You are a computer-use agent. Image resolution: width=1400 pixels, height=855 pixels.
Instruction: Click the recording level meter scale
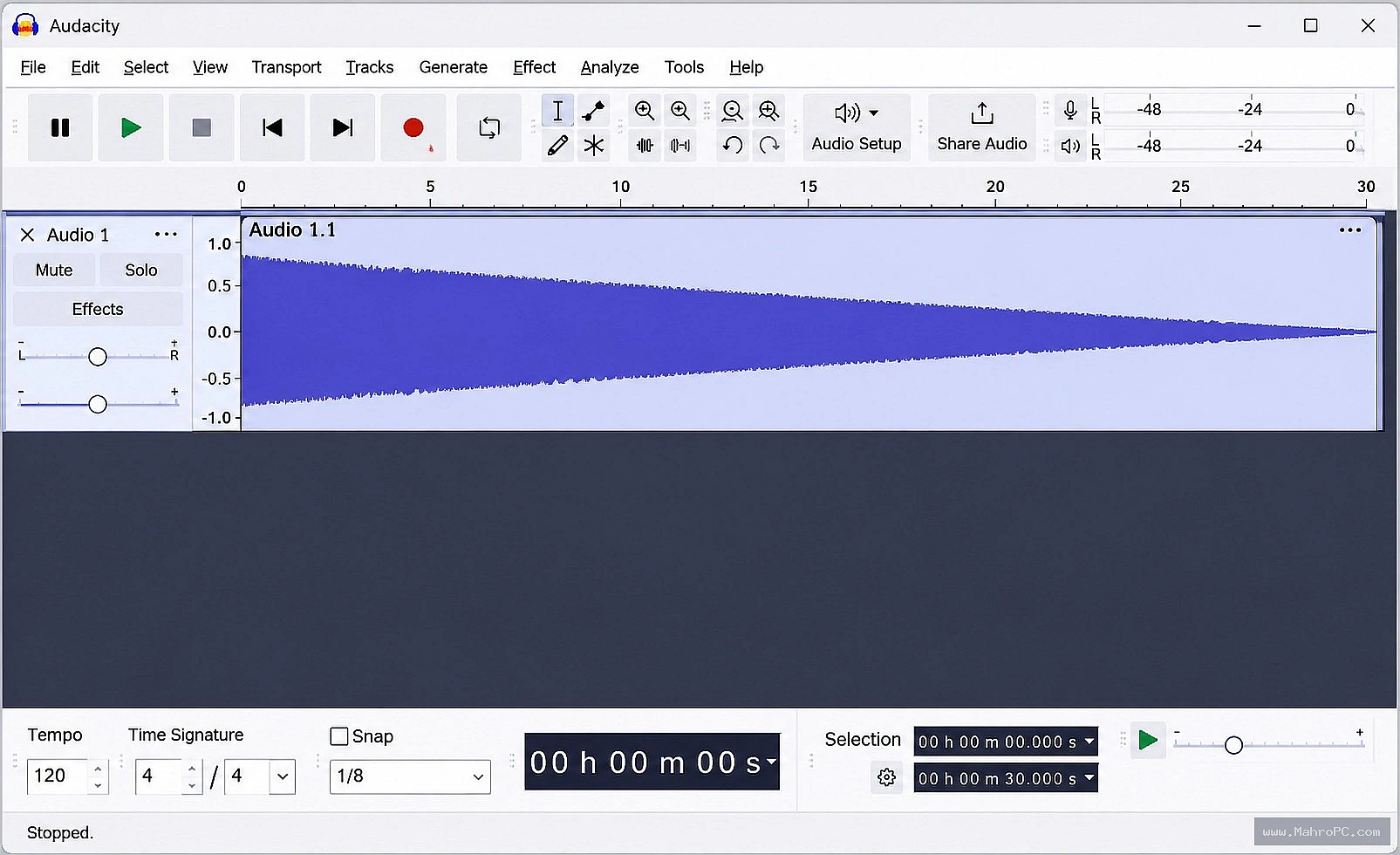coord(1233,110)
